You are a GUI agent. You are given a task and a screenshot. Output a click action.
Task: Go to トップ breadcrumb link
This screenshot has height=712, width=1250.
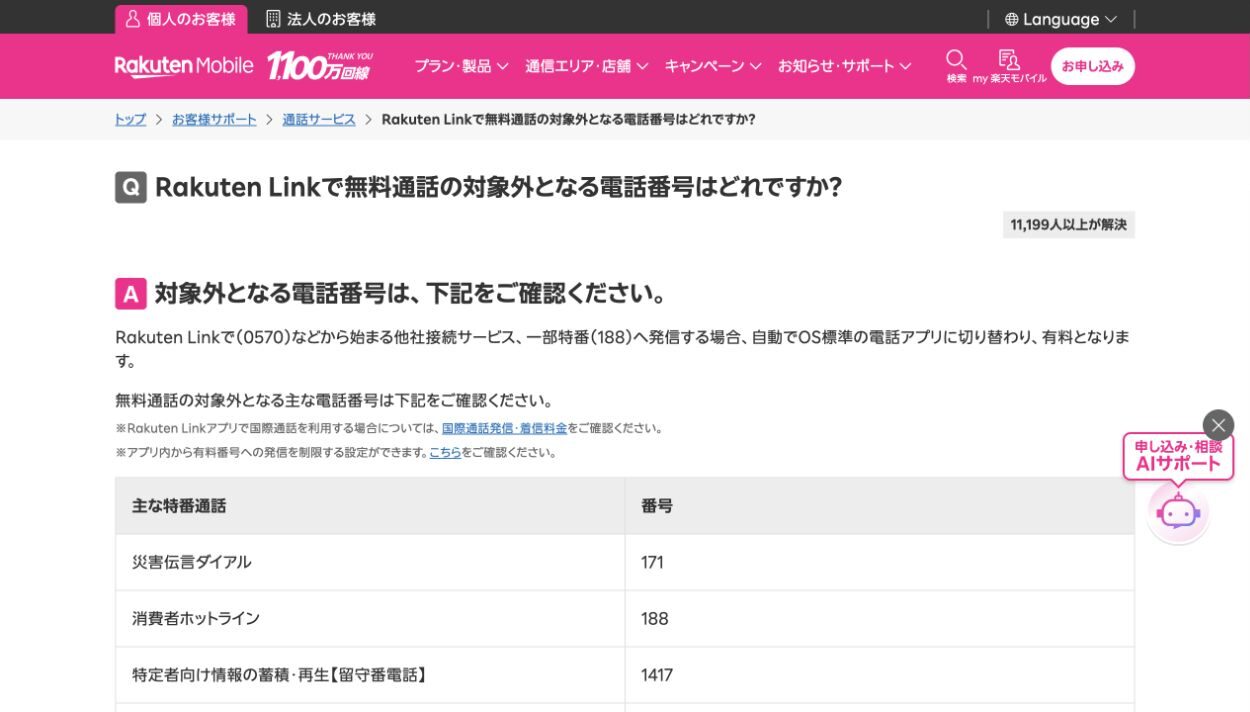130,119
